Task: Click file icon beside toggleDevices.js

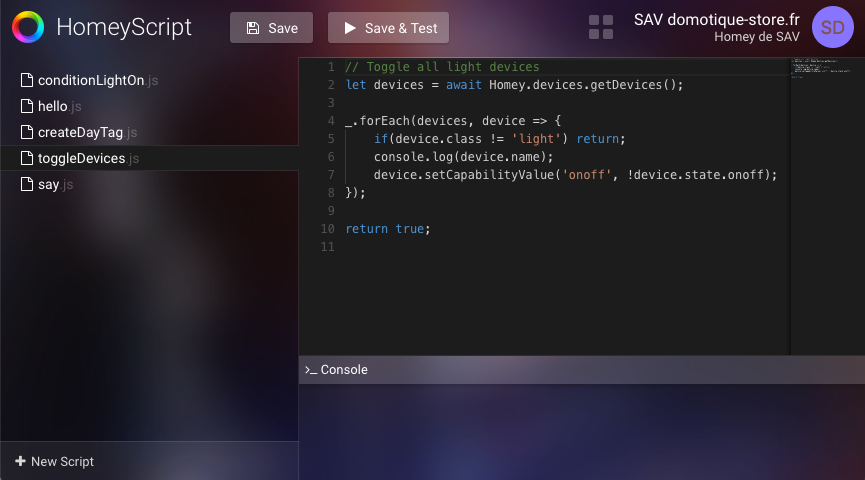Action: click(x=26, y=158)
